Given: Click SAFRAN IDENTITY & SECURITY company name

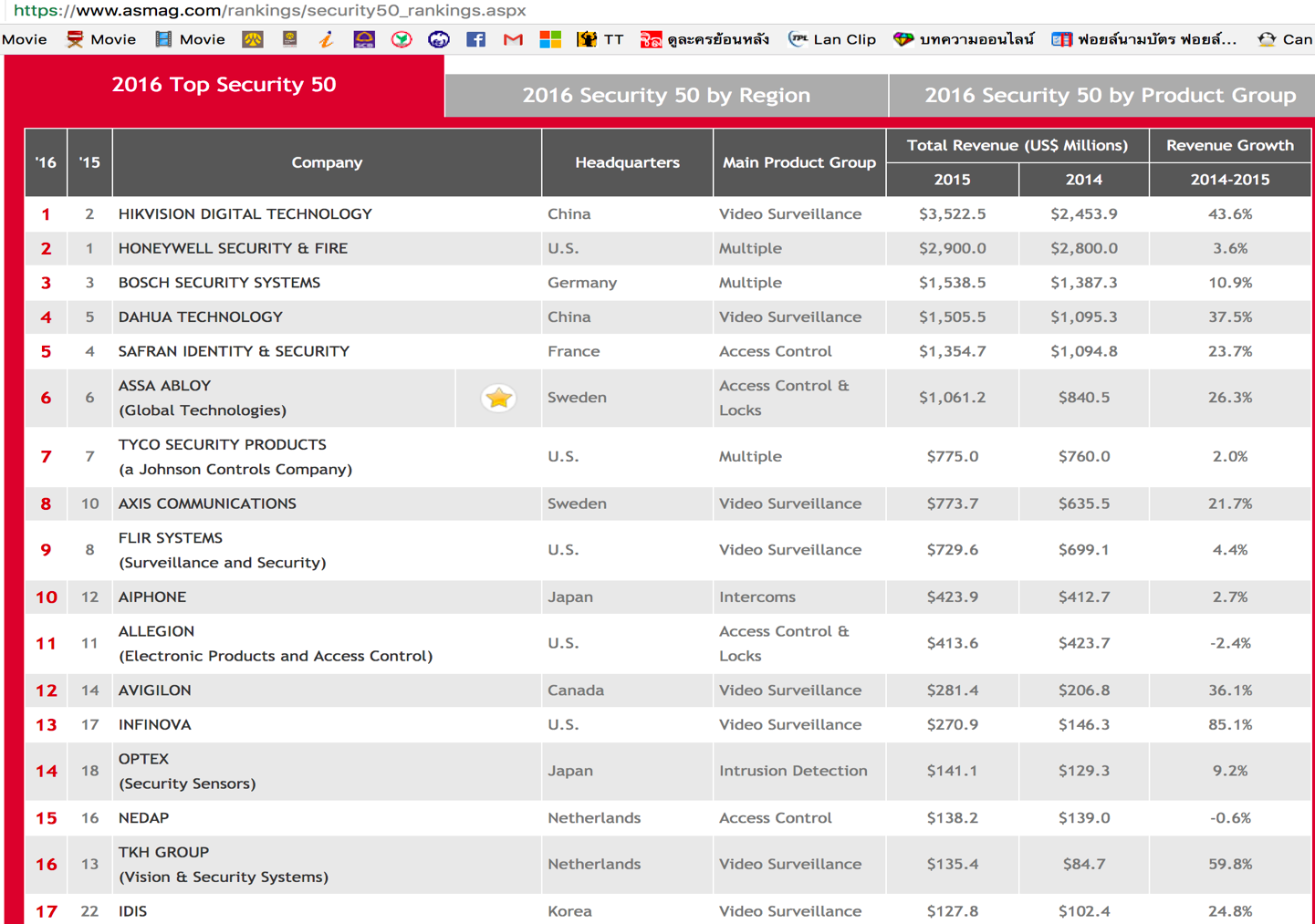Looking at the screenshot, I should click(x=234, y=351).
